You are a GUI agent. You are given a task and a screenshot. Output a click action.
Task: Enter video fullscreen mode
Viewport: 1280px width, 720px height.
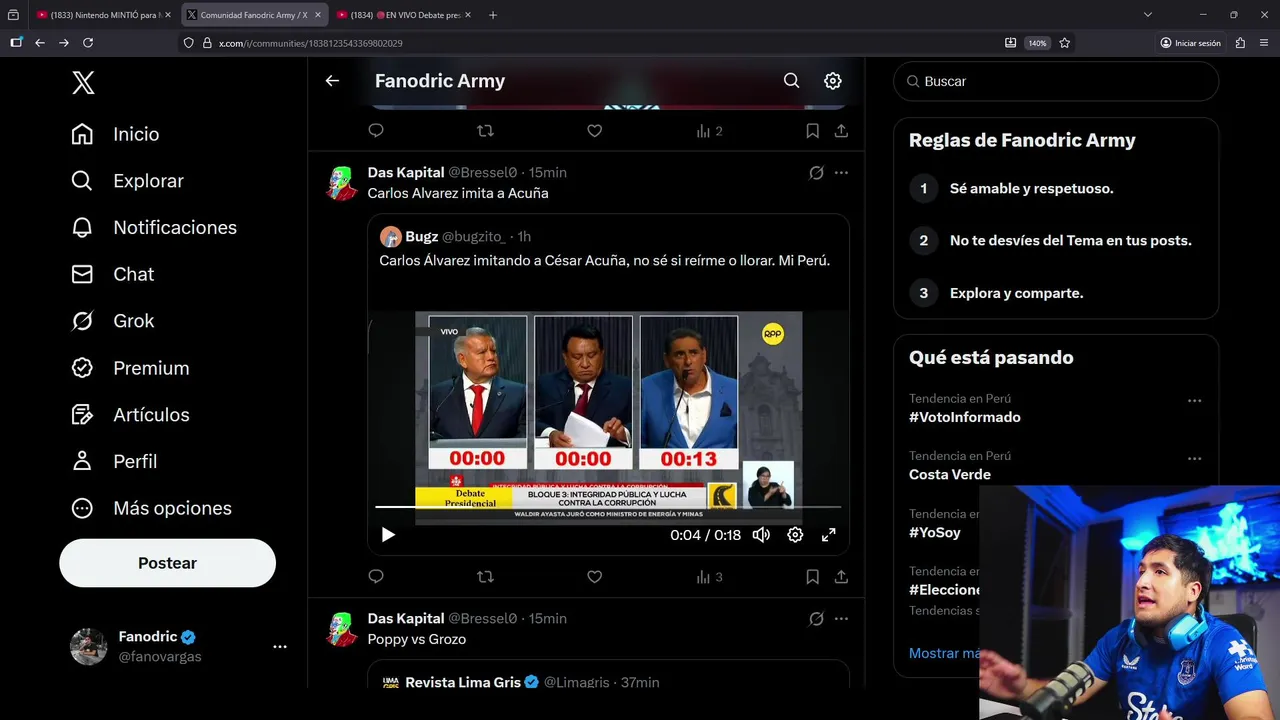point(828,535)
